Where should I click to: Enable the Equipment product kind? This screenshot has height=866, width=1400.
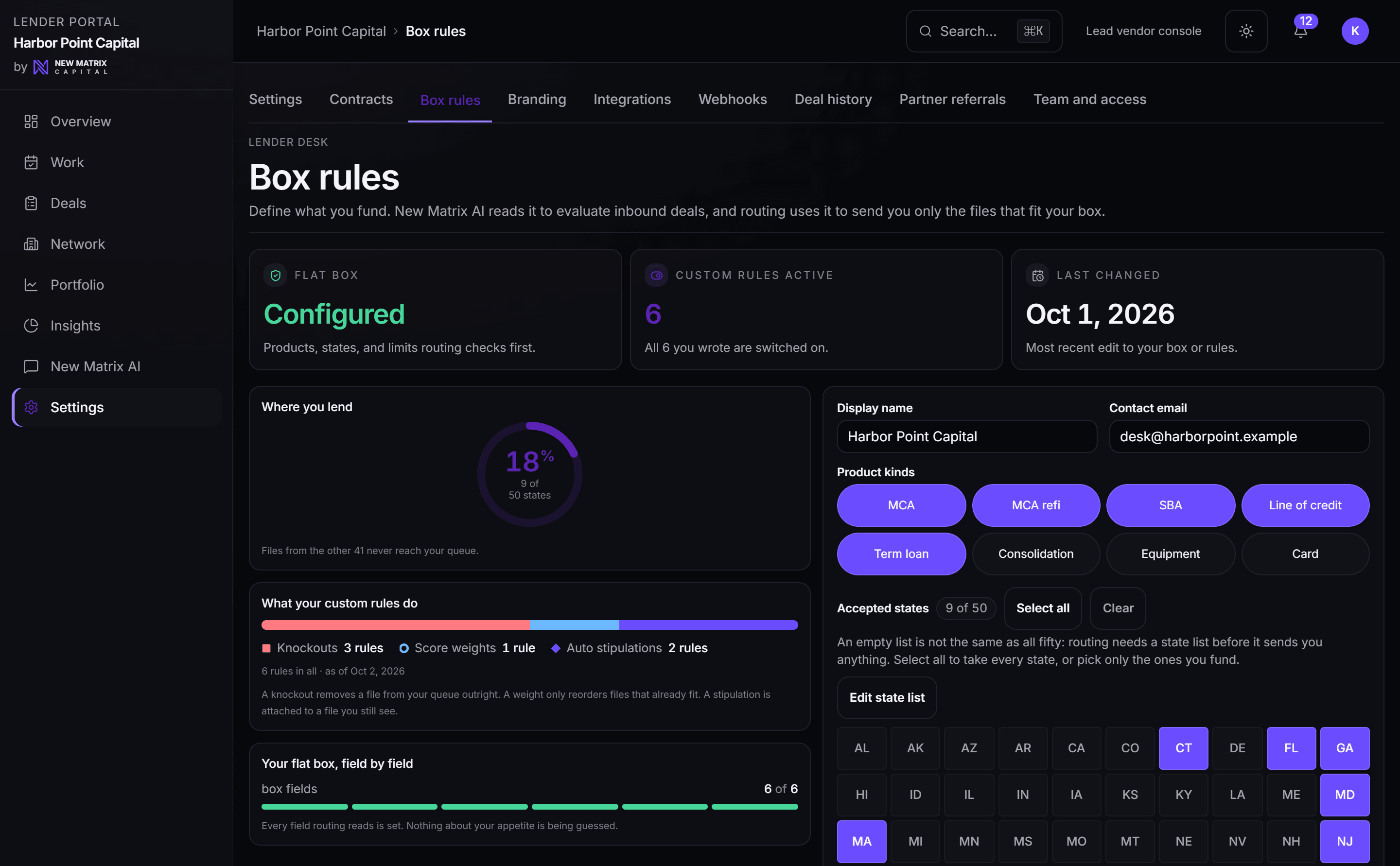(1170, 554)
